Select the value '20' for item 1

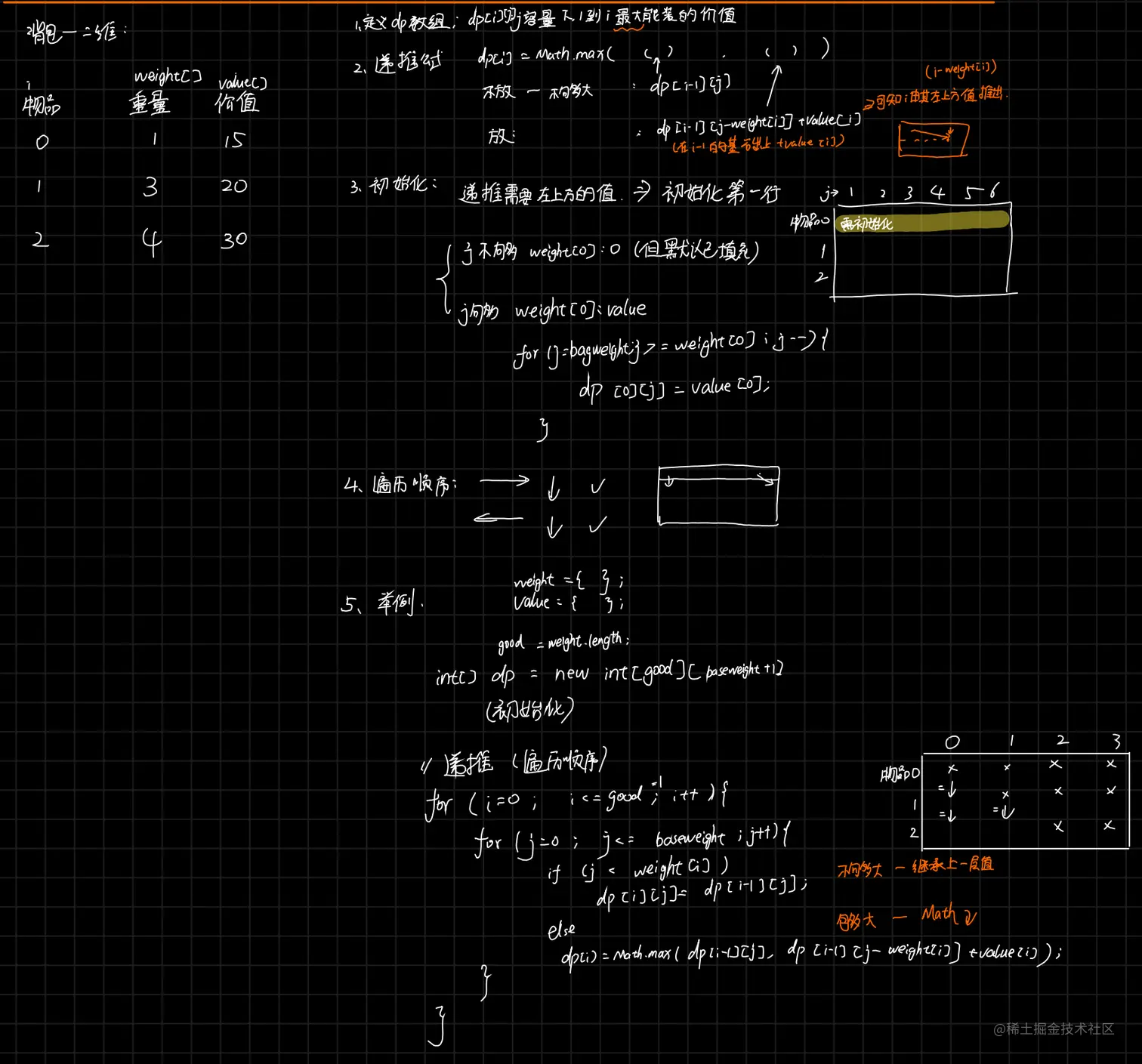click(234, 186)
